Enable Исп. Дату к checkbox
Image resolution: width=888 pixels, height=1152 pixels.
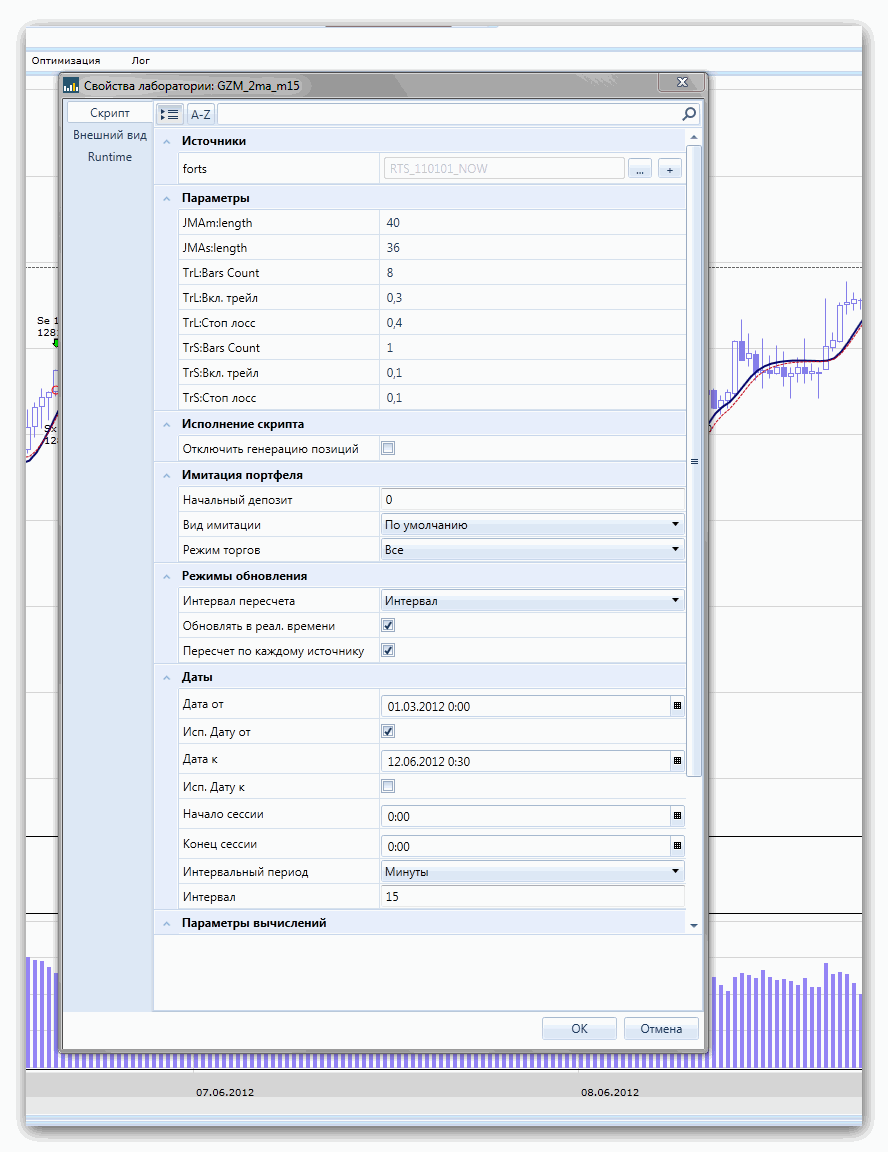[388, 786]
